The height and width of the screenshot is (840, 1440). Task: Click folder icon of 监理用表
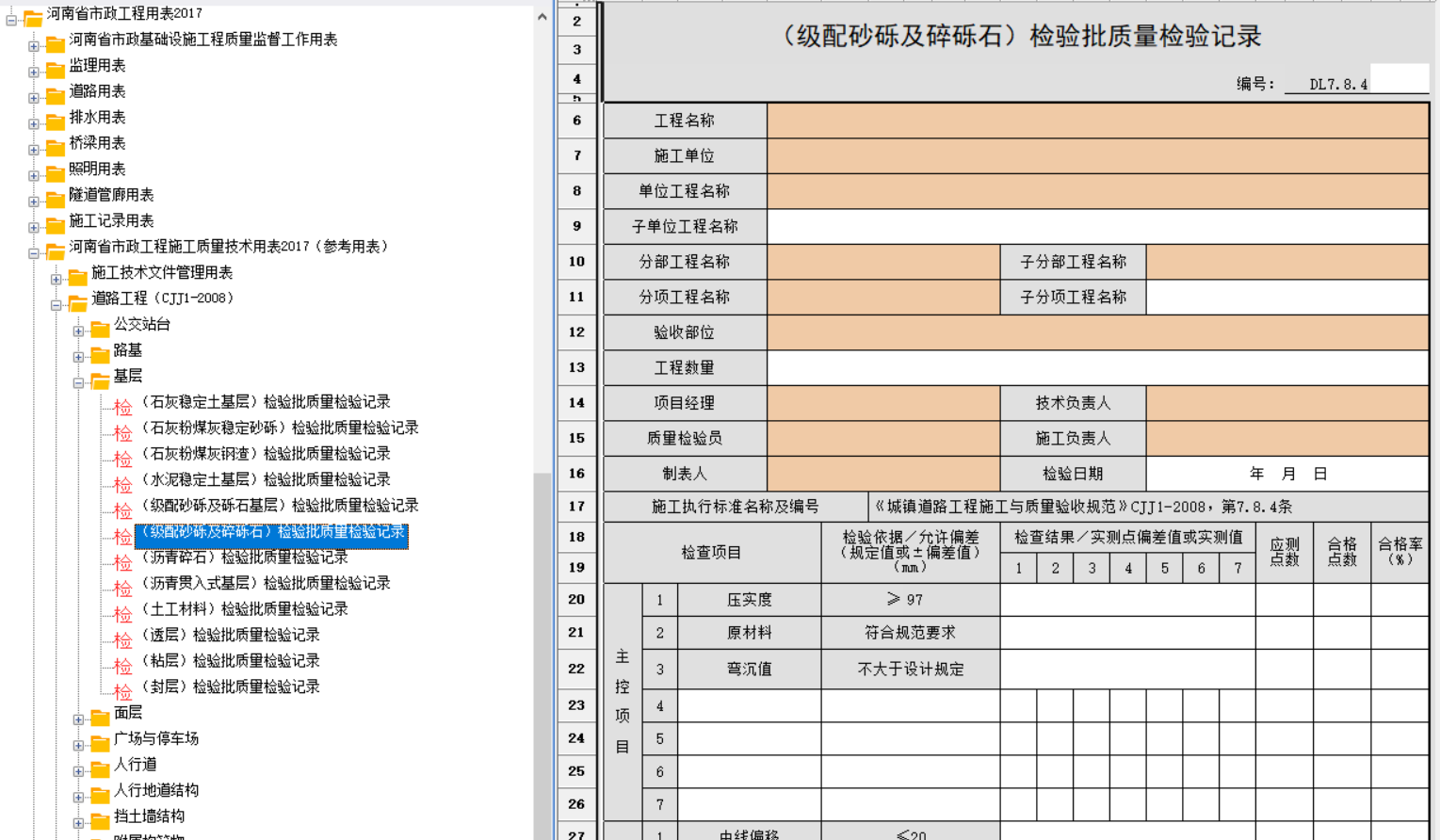pos(56,70)
